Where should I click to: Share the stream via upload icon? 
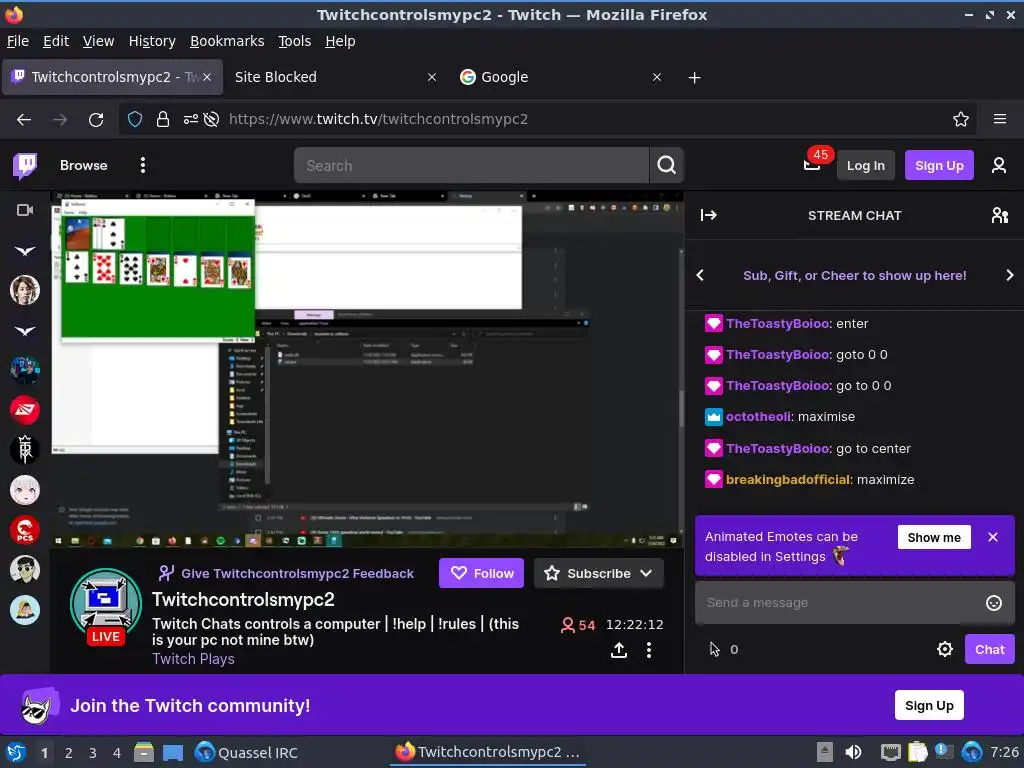(x=619, y=650)
